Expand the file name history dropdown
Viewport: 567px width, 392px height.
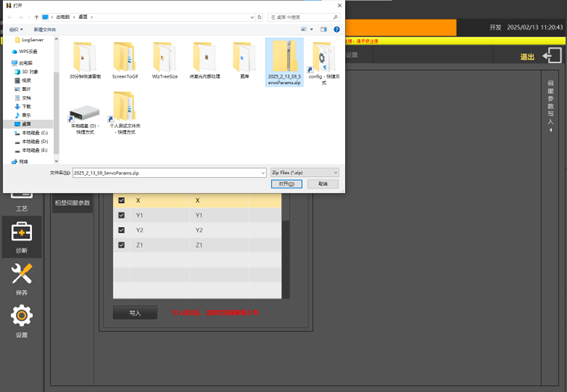click(x=263, y=173)
